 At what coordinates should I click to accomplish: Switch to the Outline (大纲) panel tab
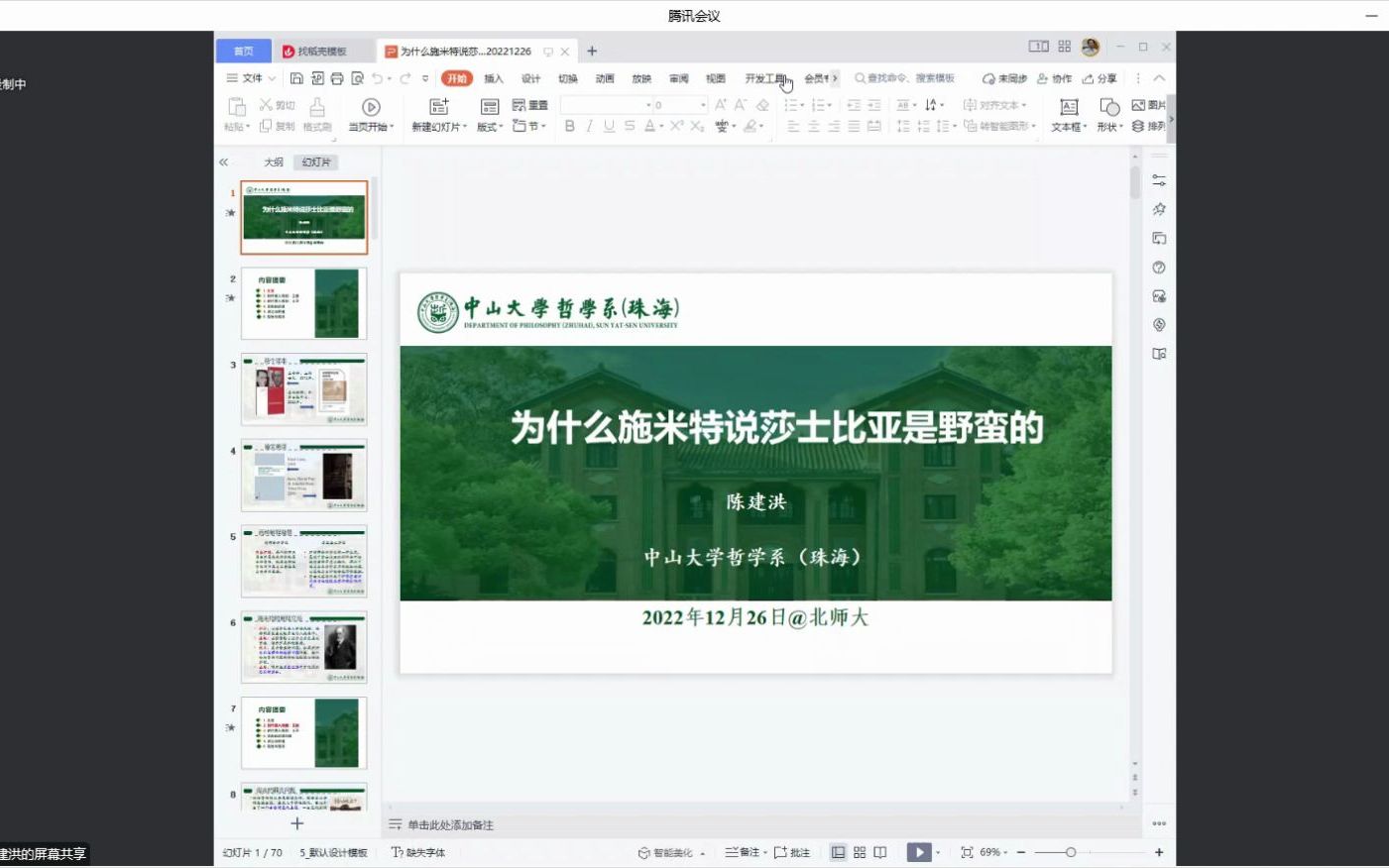pos(274,162)
